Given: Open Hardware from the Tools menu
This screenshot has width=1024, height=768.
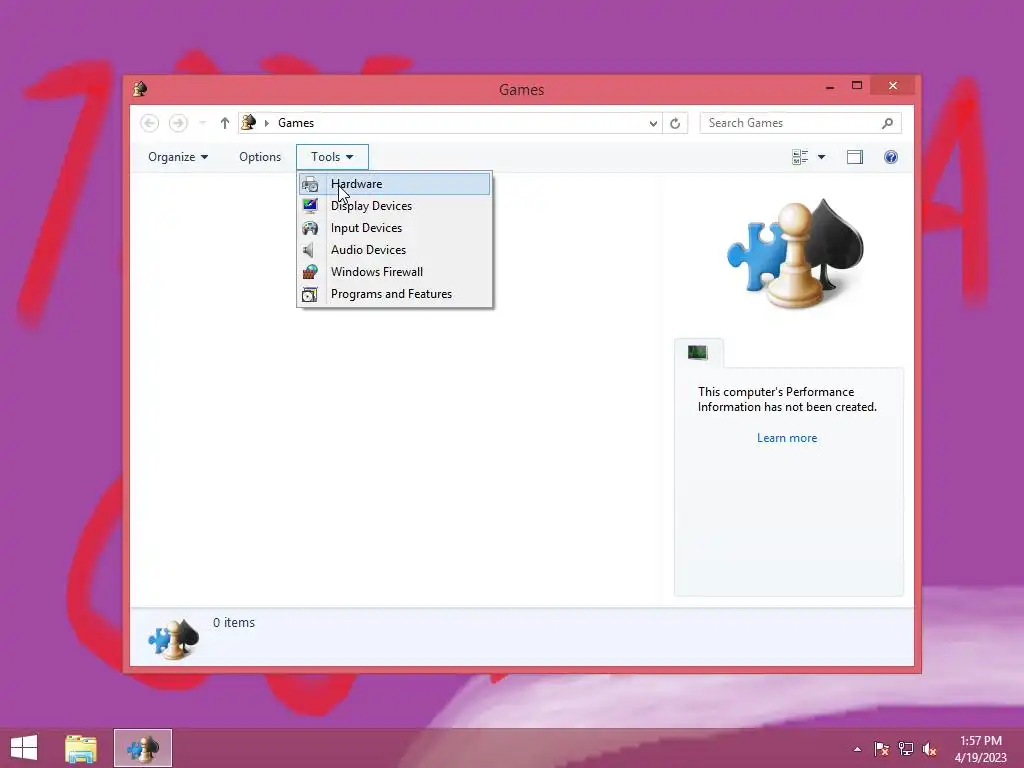Looking at the screenshot, I should tap(394, 184).
